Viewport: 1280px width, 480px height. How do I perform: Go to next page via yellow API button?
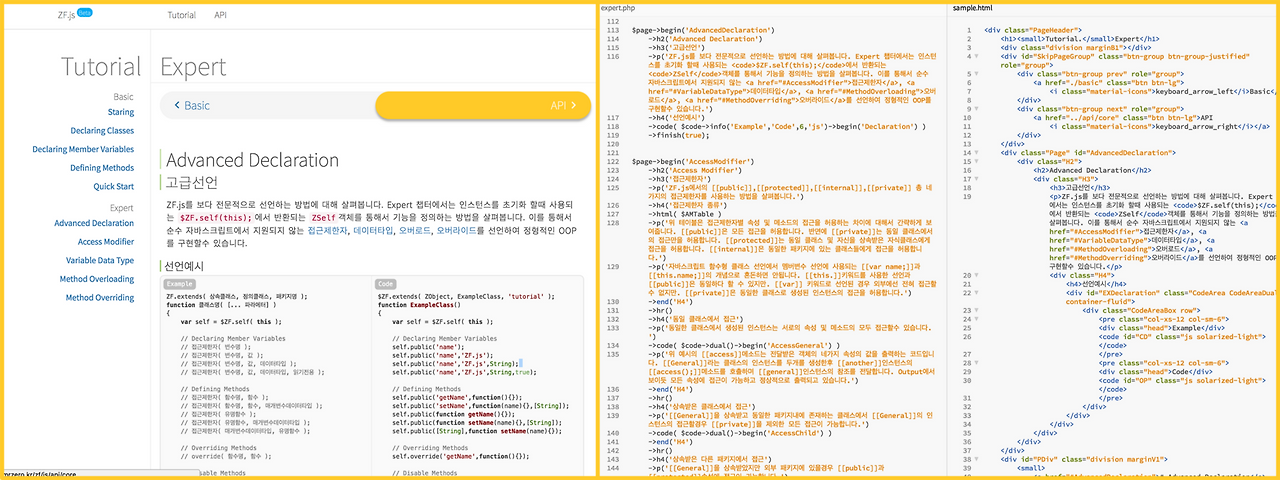483,105
